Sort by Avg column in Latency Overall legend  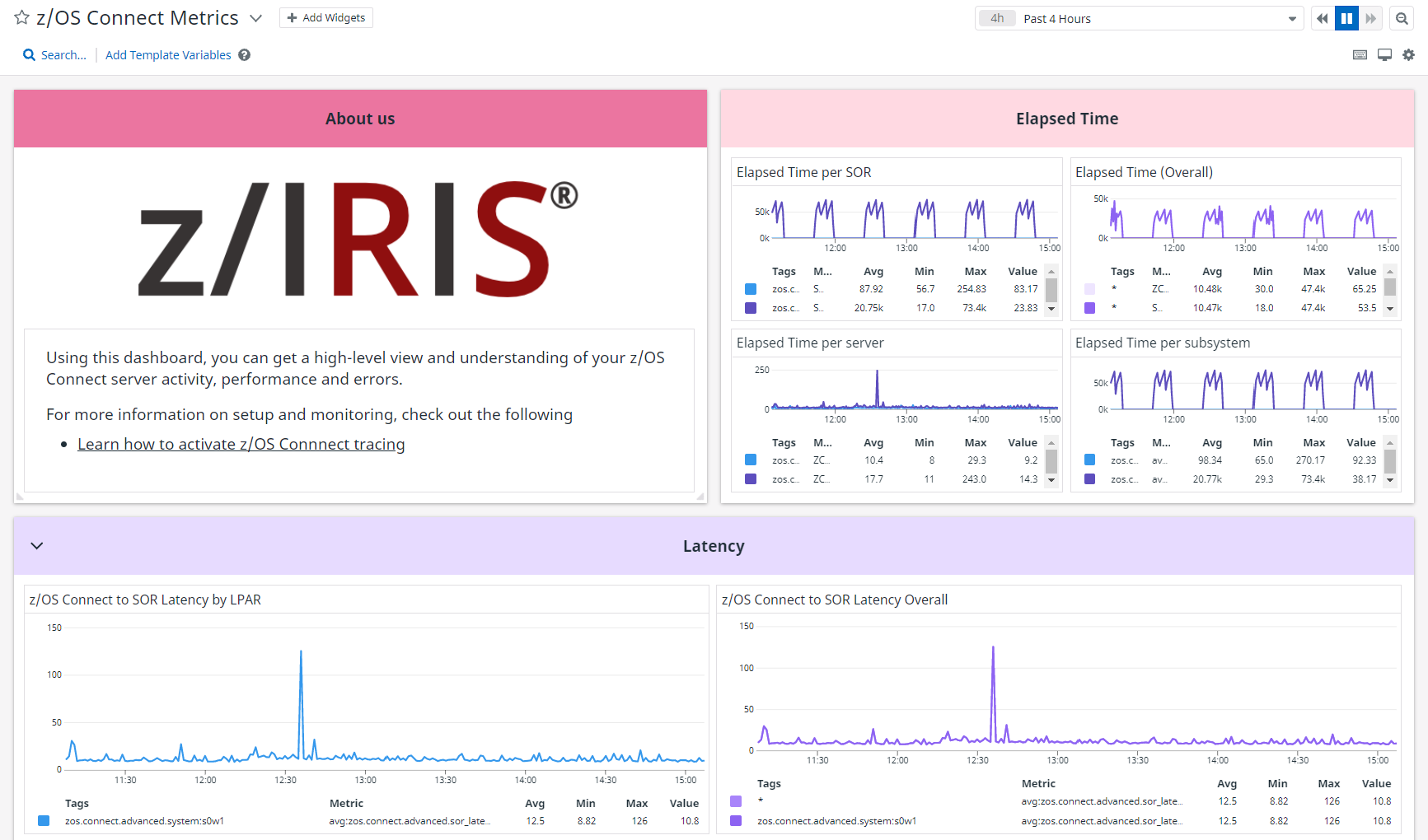tap(1227, 783)
